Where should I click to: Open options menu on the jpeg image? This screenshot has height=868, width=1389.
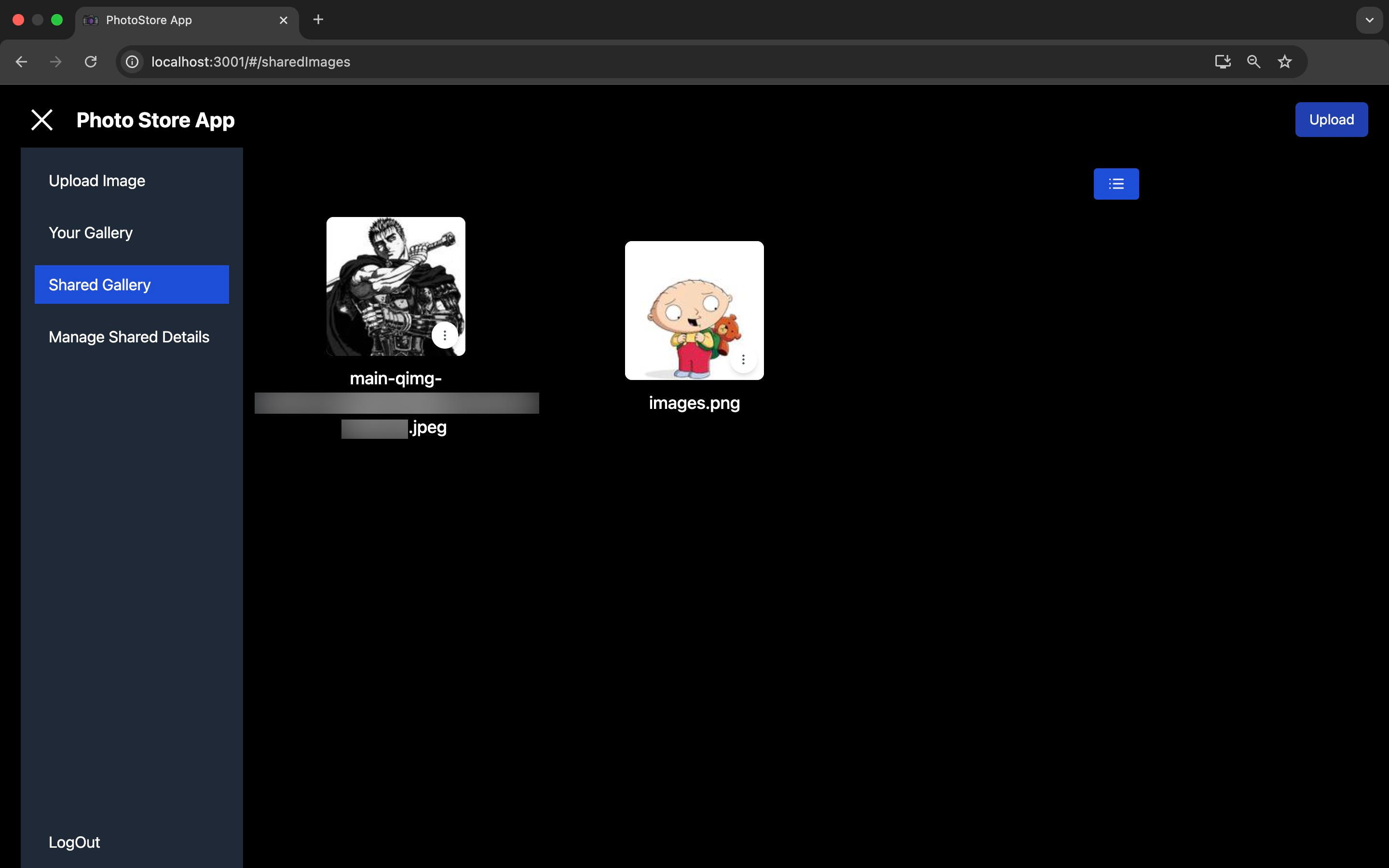[444, 335]
